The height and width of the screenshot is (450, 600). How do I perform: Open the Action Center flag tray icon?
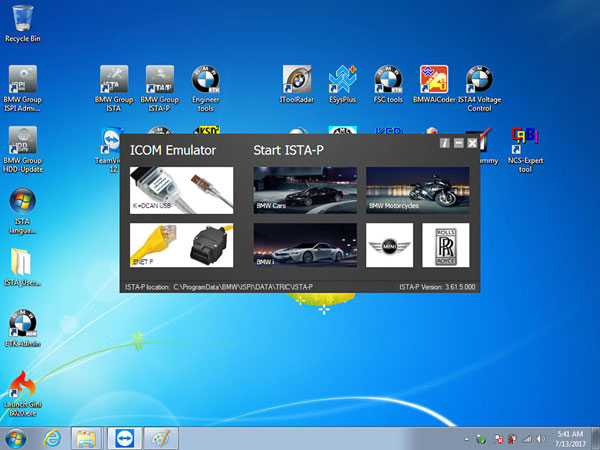(498, 439)
